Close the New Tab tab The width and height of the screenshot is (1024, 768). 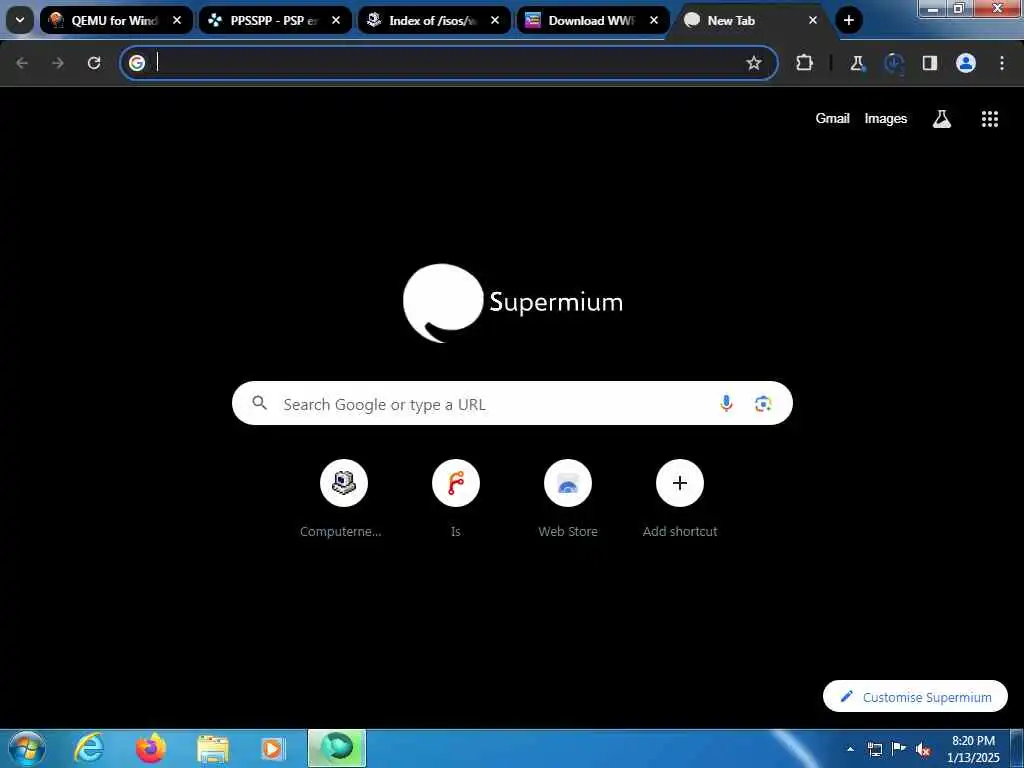813,20
